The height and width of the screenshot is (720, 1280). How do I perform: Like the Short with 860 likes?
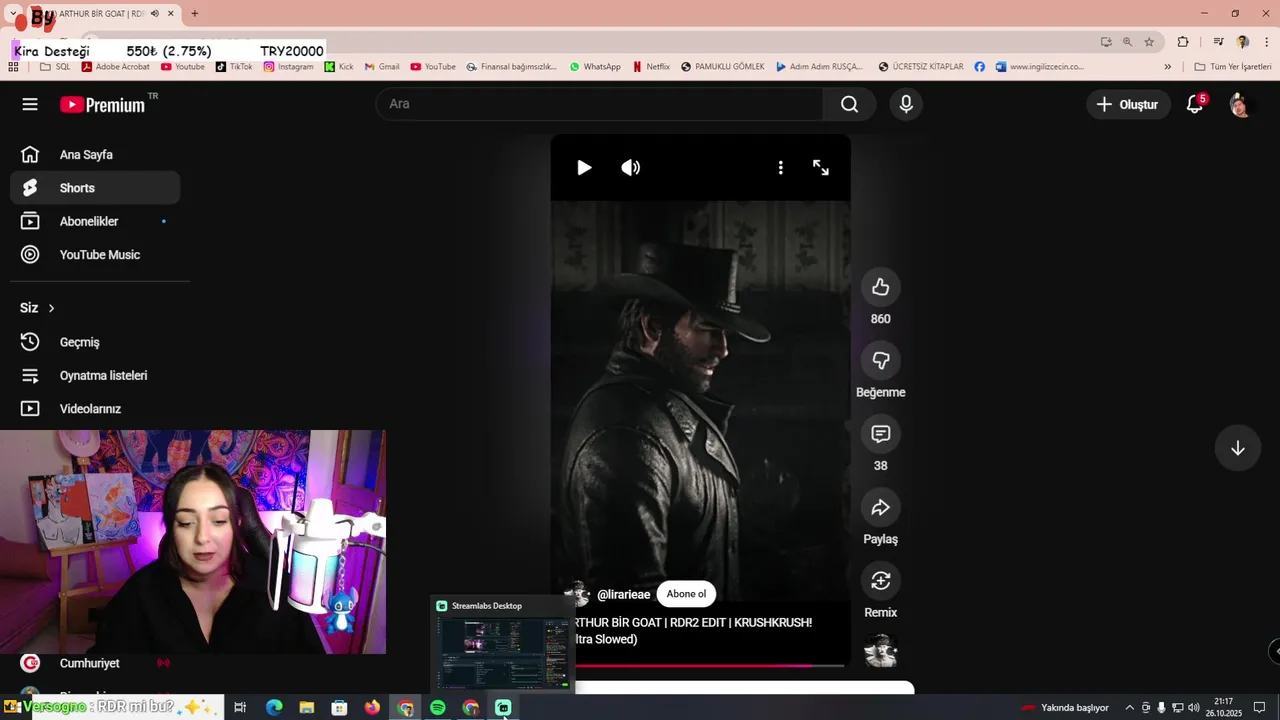(x=880, y=287)
